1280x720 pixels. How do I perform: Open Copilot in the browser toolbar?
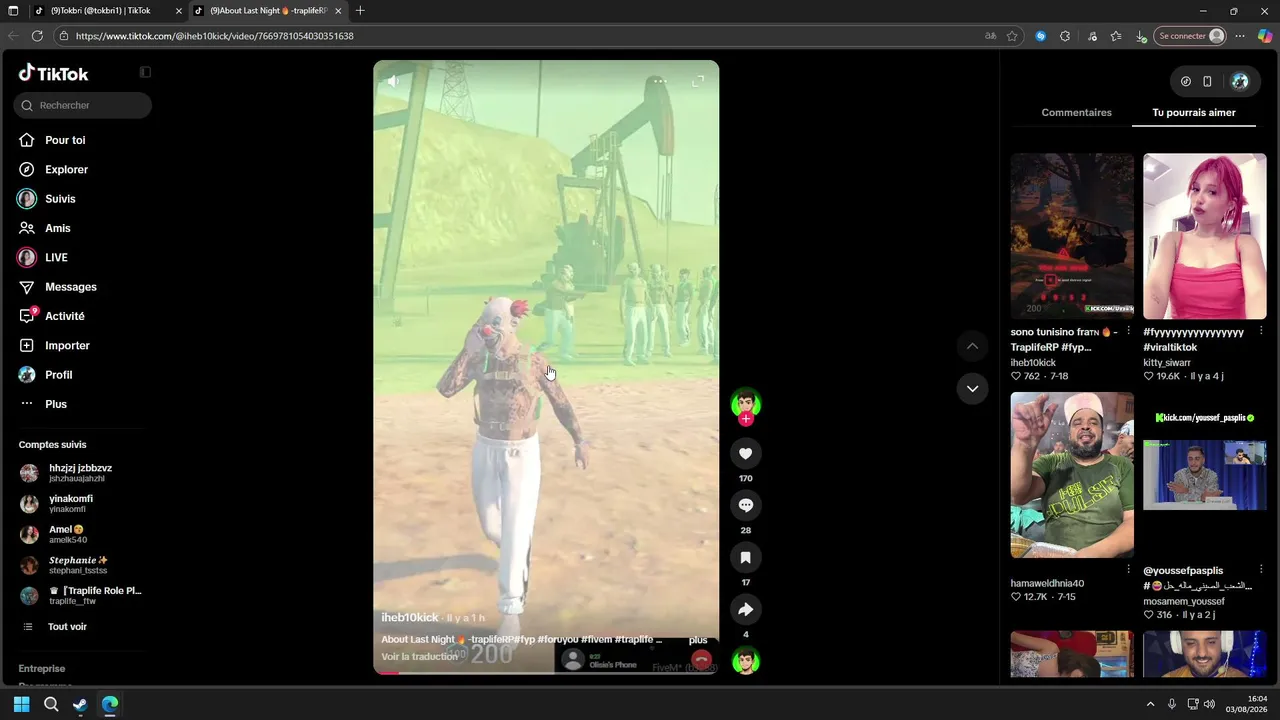click(1265, 36)
